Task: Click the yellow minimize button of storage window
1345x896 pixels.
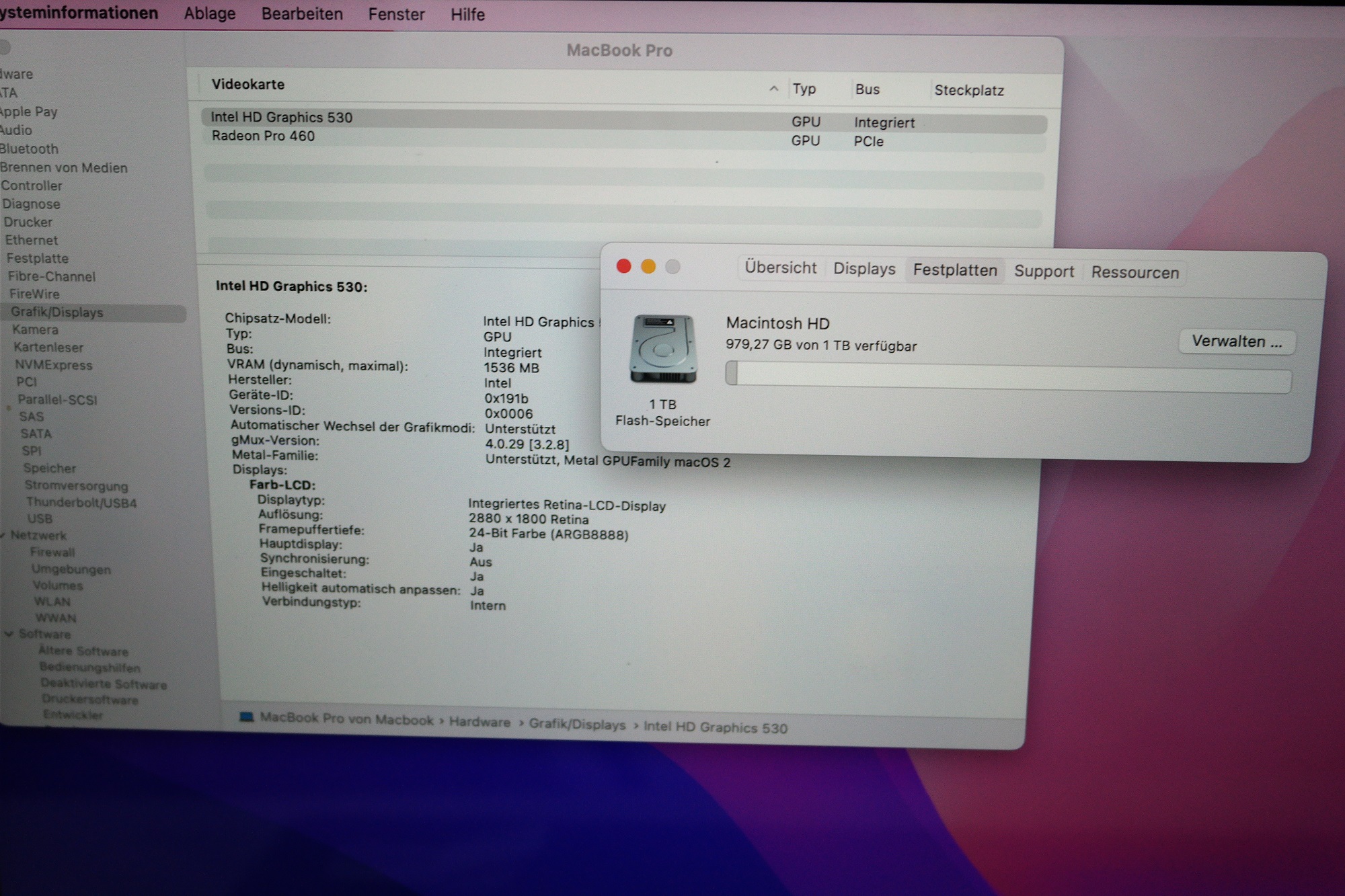Action: [x=648, y=267]
